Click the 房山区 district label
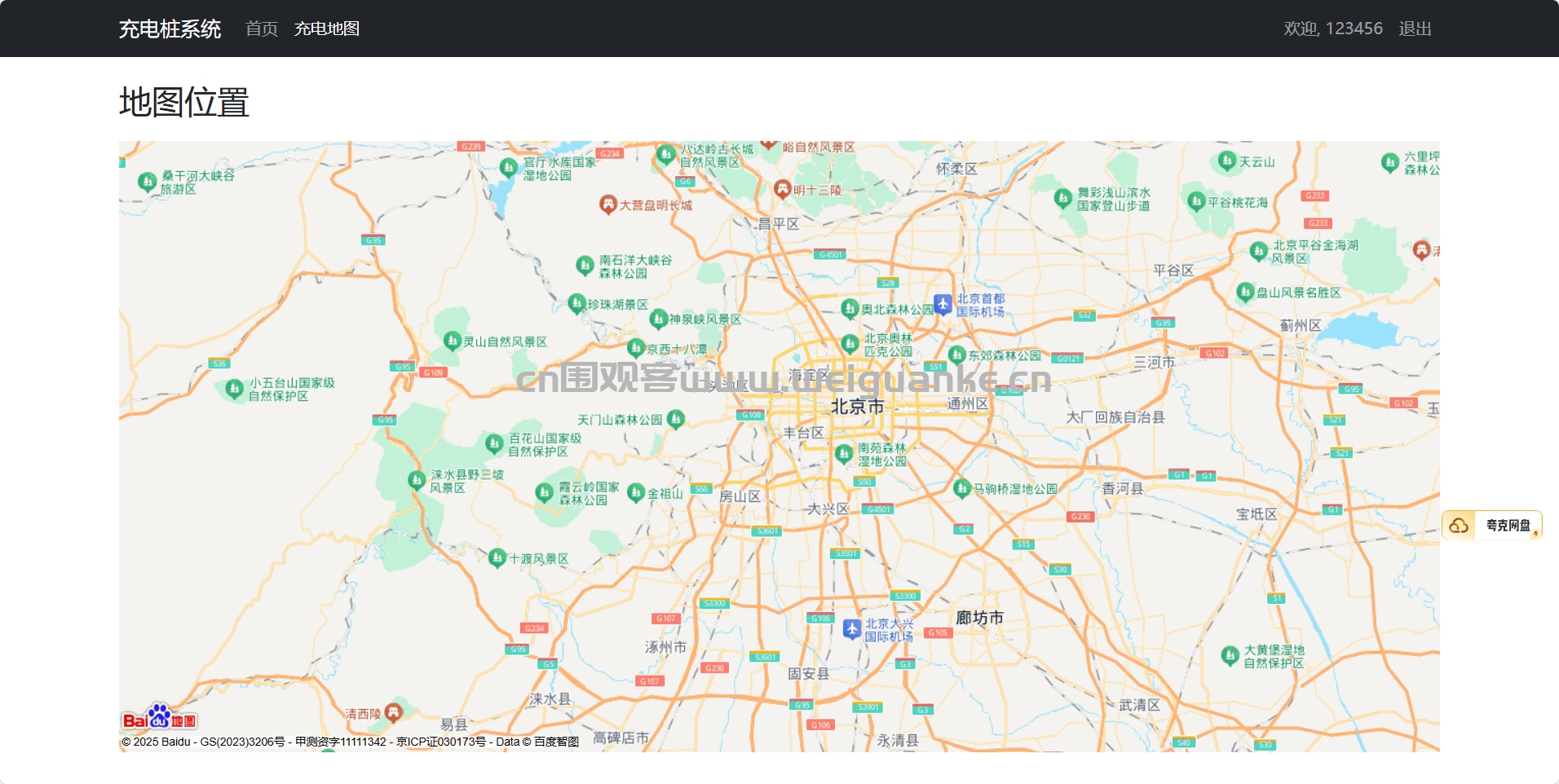This screenshot has height=784, width=1559. [740, 496]
